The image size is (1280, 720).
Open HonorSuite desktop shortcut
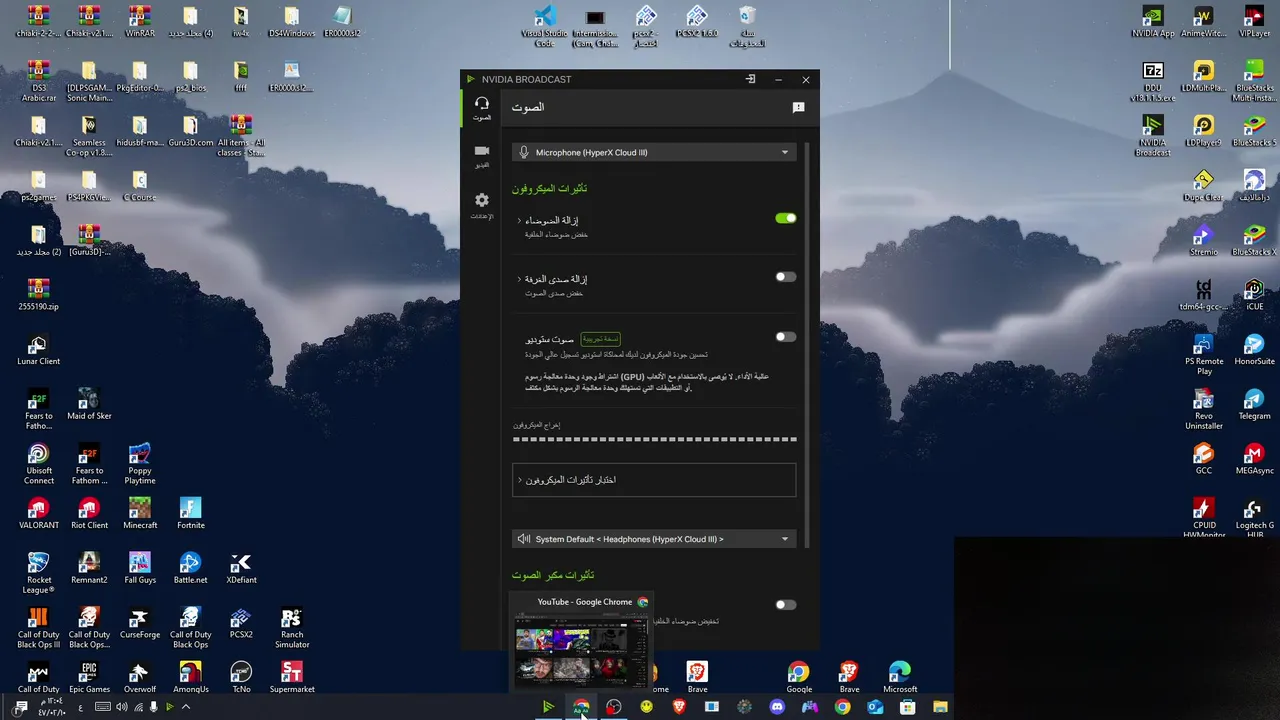(1254, 349)
